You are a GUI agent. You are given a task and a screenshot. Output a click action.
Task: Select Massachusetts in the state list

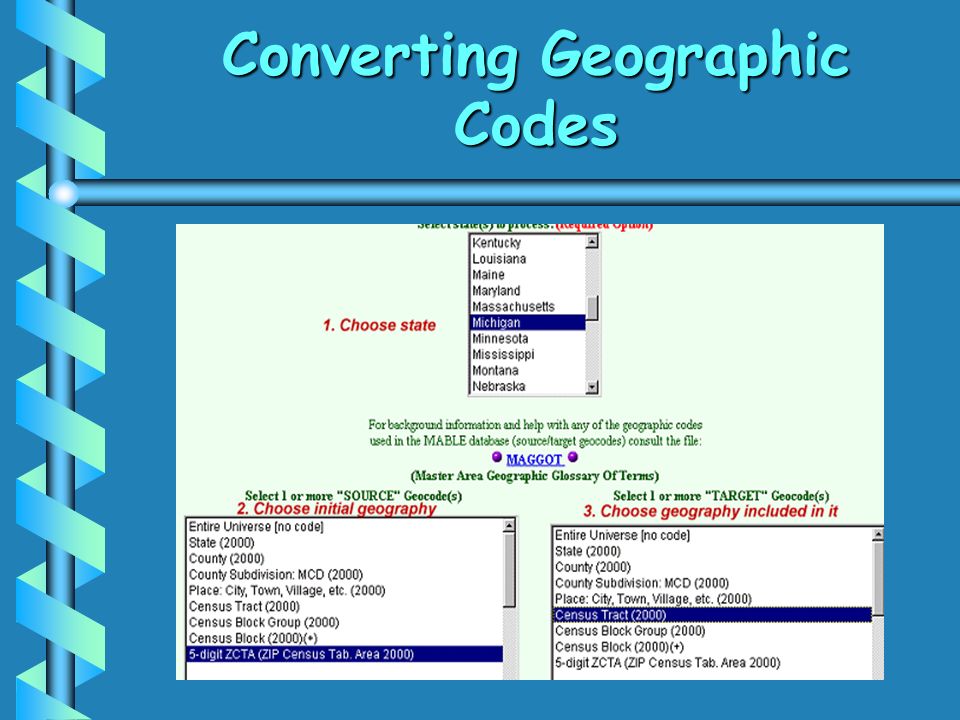[528, 307]
